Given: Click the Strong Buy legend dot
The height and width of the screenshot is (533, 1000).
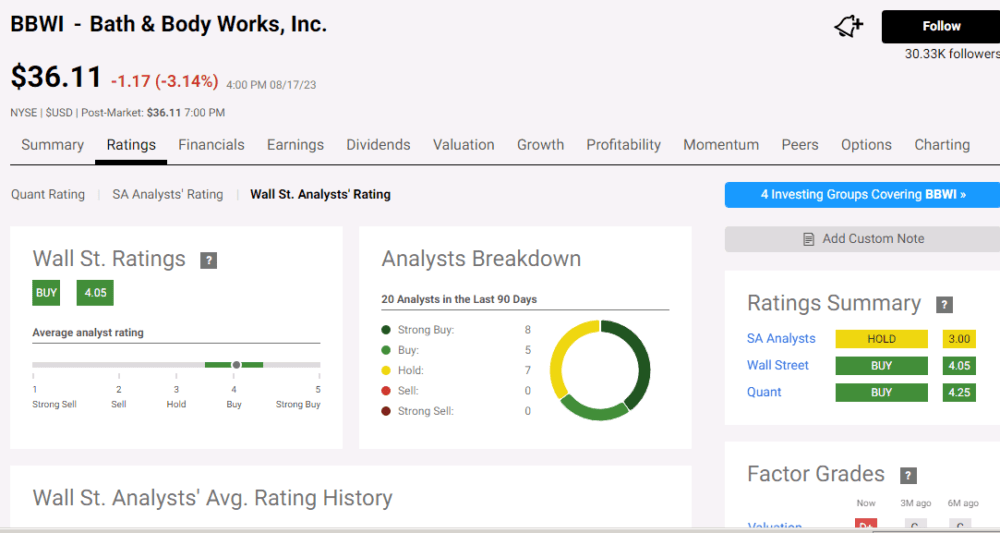Looking at the screenshot, I should click(x=386, y=330).
